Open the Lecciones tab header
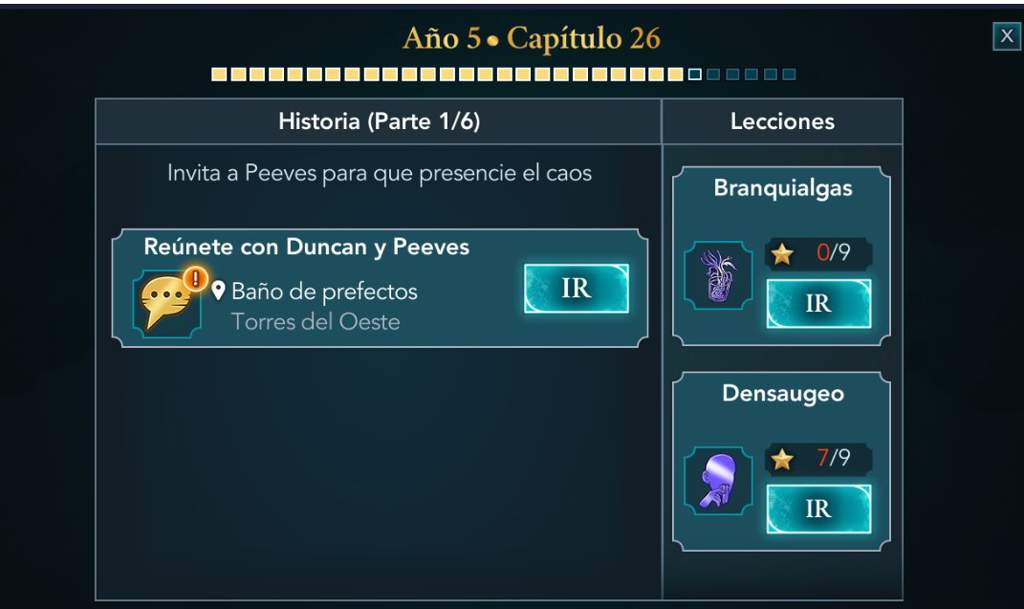Screen dimensions: 1024x609 782,121
